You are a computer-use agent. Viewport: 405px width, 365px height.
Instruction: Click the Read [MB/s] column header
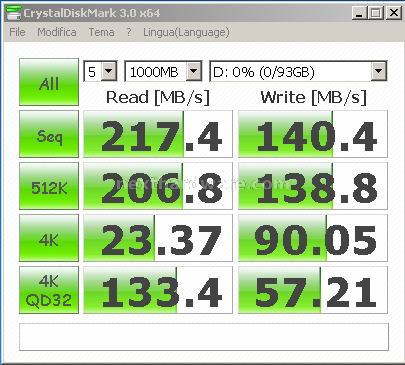(x=158, y=98)
